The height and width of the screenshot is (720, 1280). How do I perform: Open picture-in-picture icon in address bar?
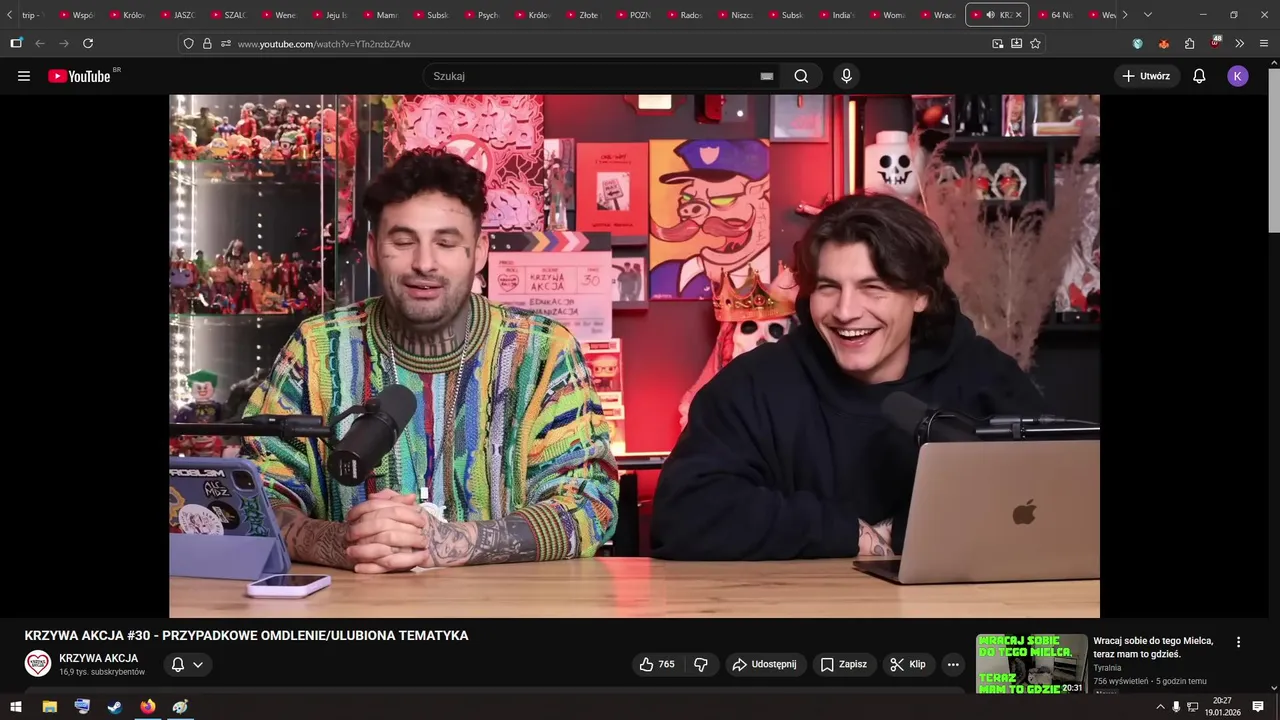click(x=997, y=44)
